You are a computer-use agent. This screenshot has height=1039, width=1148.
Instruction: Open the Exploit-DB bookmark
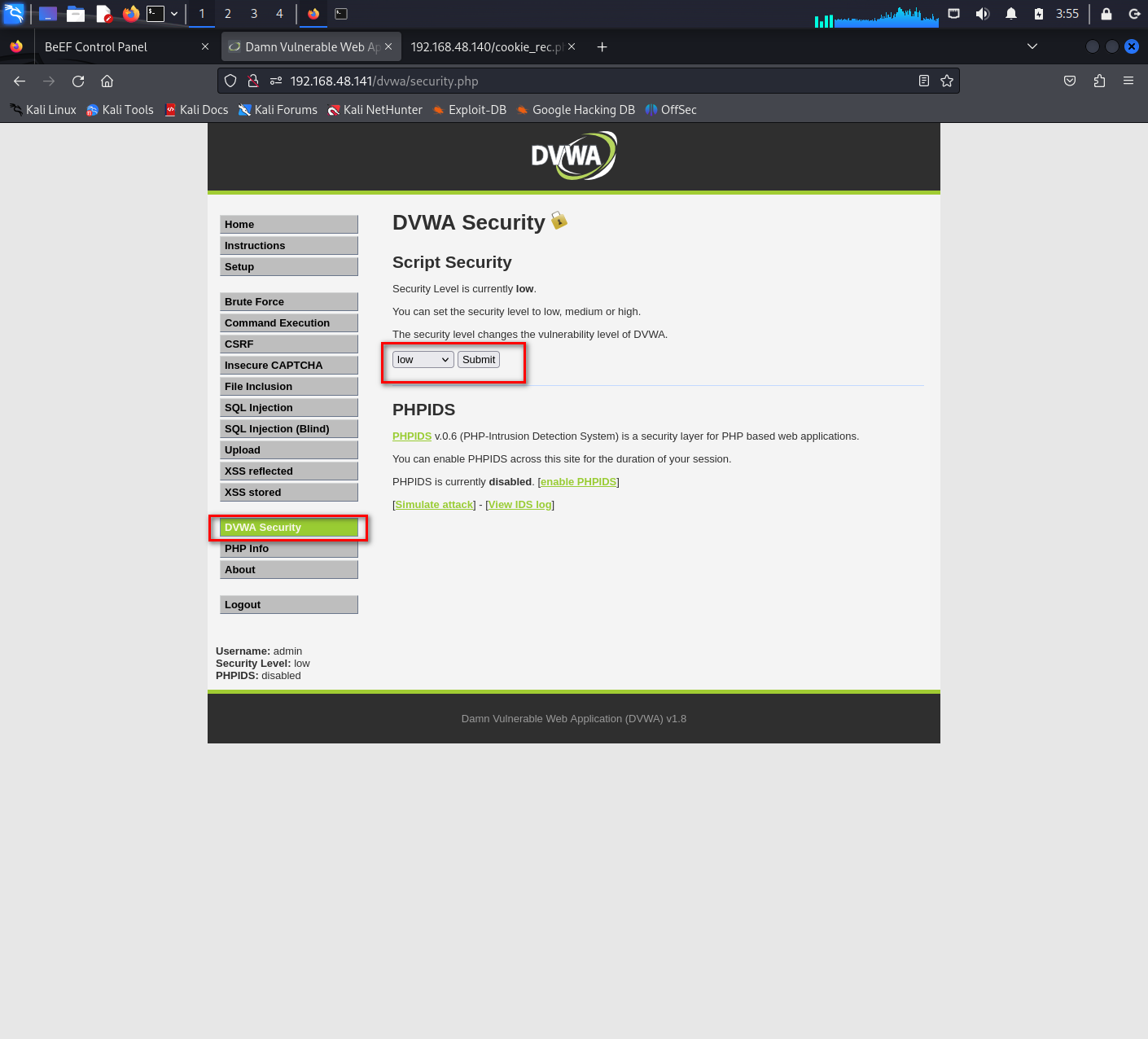(469, 110)
